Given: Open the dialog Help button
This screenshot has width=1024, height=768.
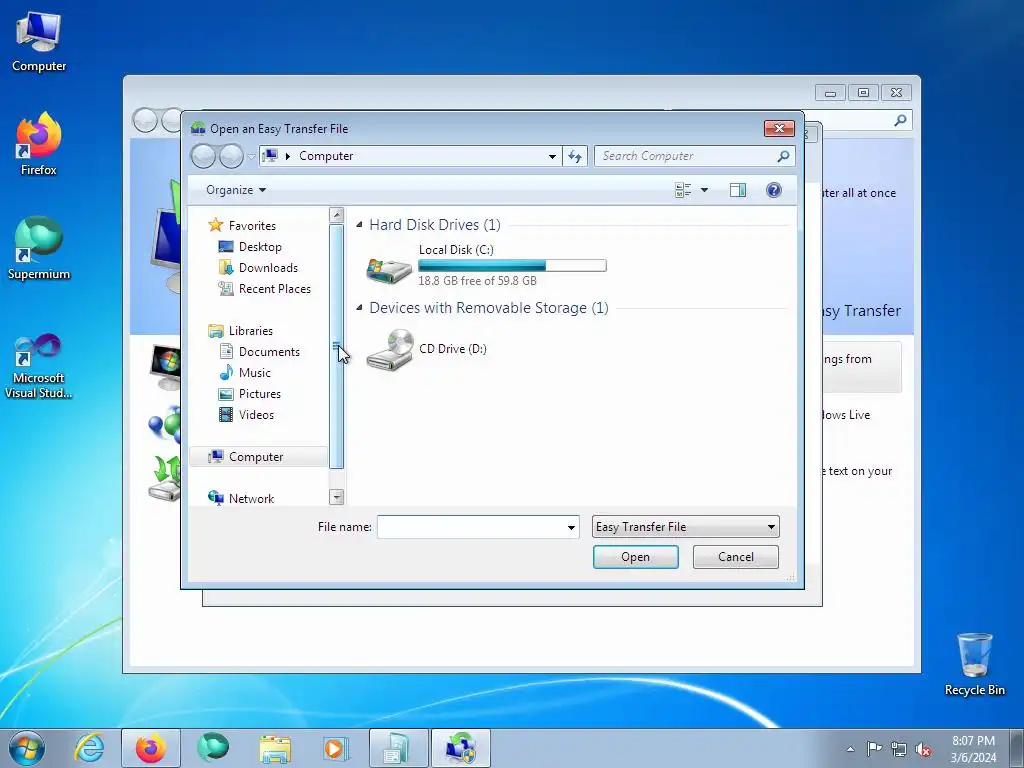Looking at the screenshot, I should (773, 190).
